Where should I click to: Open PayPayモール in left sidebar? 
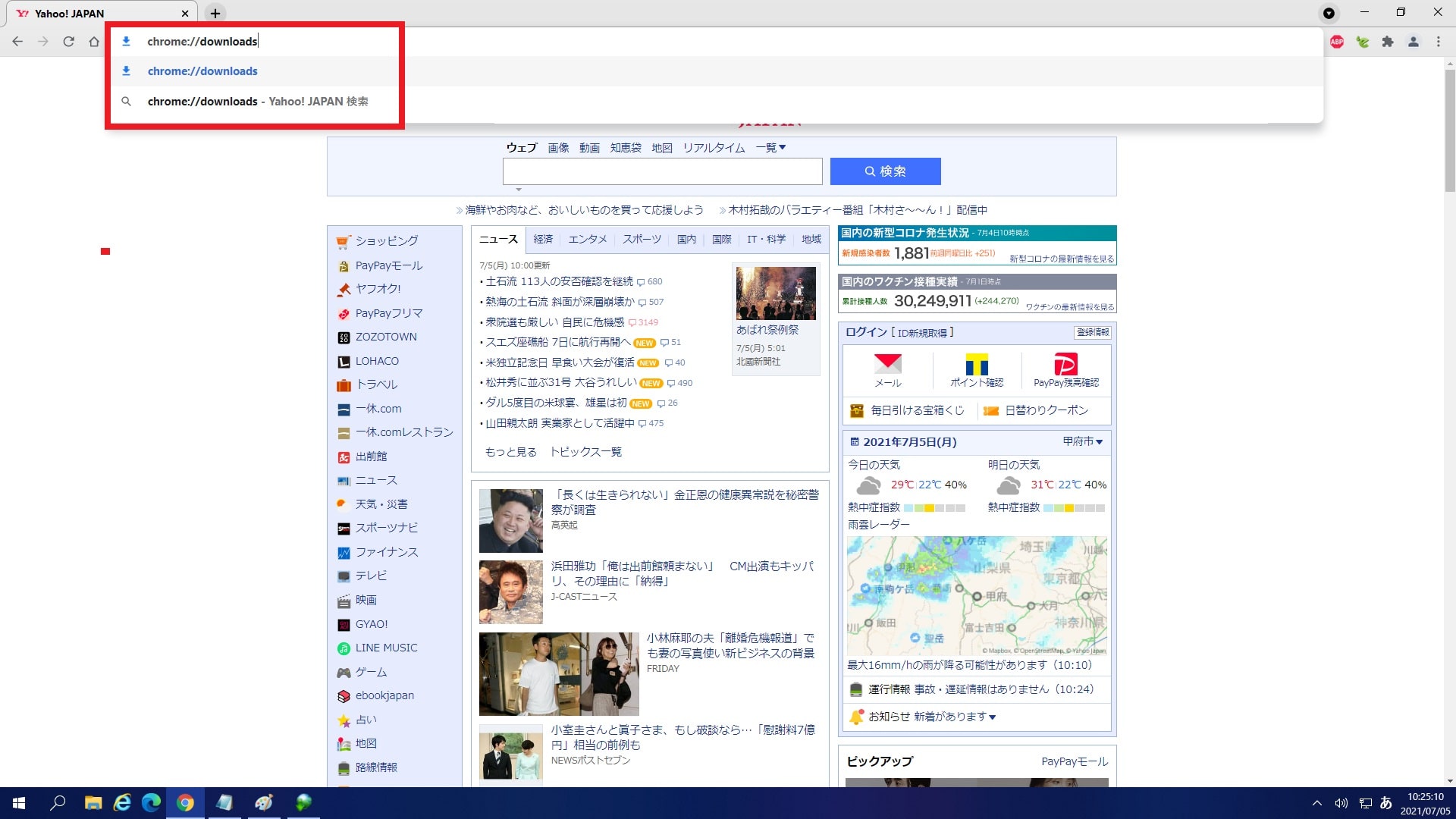389,266
